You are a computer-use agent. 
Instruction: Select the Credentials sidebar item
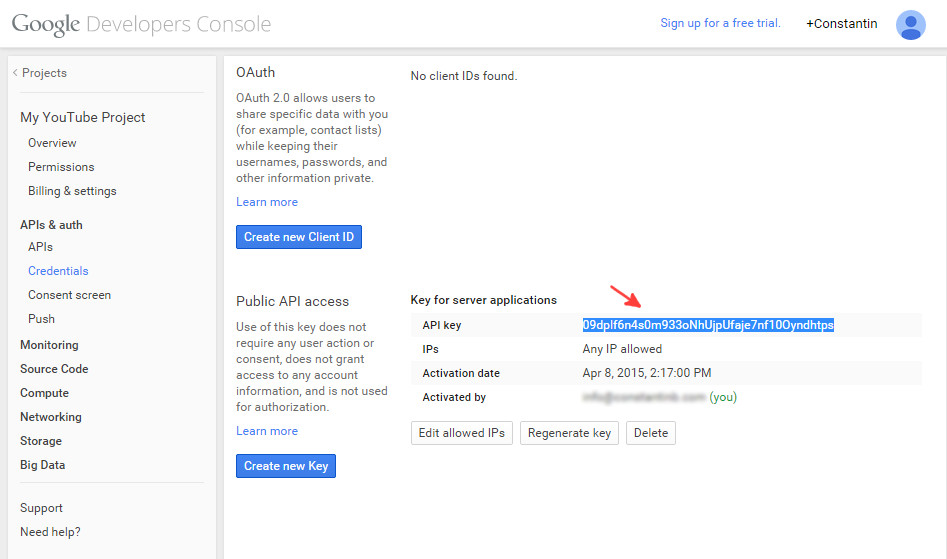pyautogui.click(x=58, y=271)
